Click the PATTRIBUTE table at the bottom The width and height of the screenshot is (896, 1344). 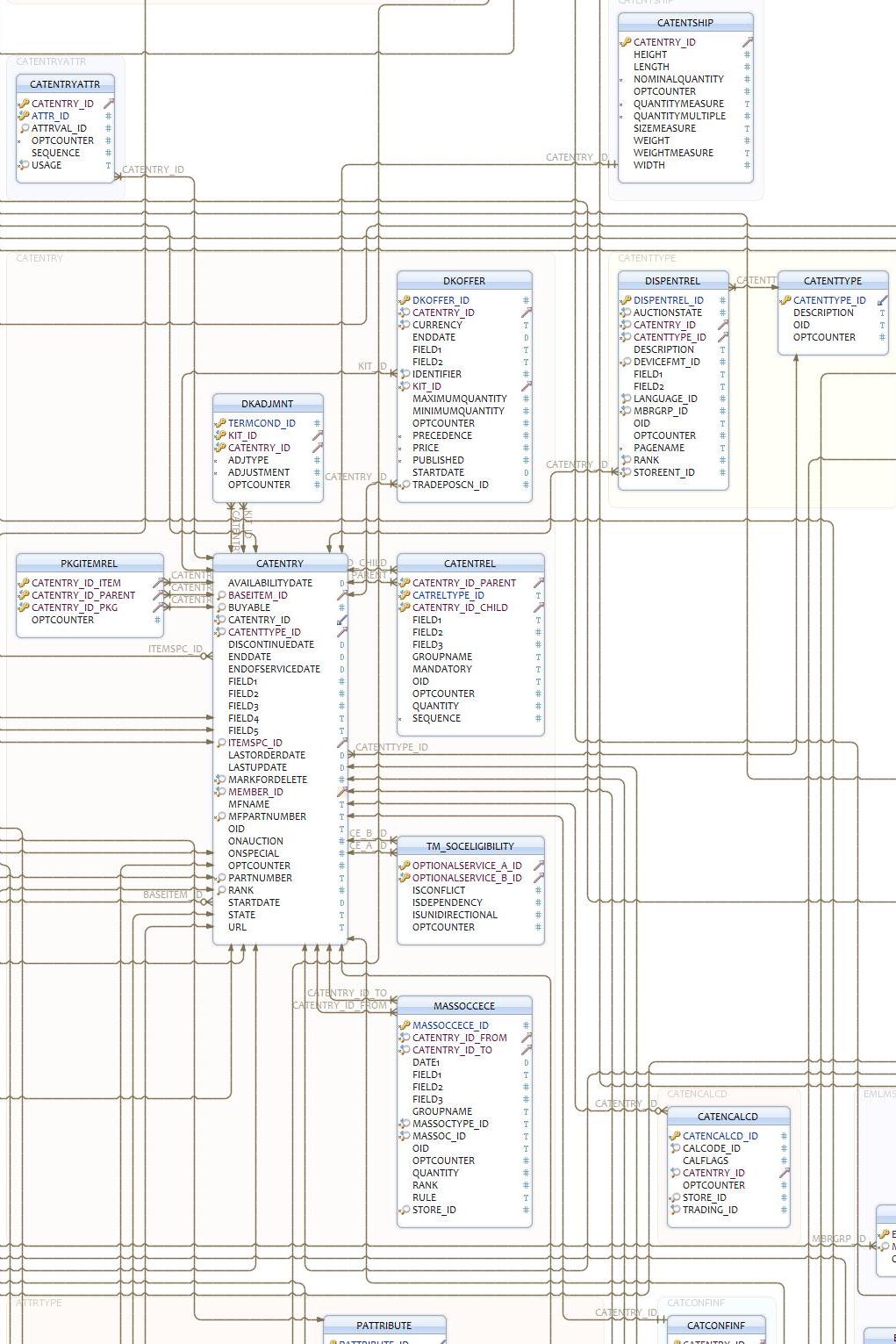click(x=386, y=1326)
